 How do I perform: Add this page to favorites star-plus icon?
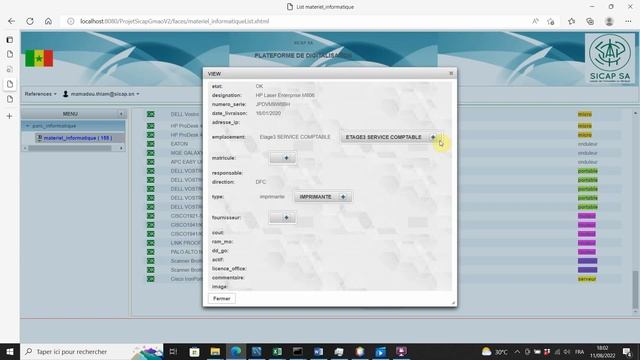tap(551, 21)
